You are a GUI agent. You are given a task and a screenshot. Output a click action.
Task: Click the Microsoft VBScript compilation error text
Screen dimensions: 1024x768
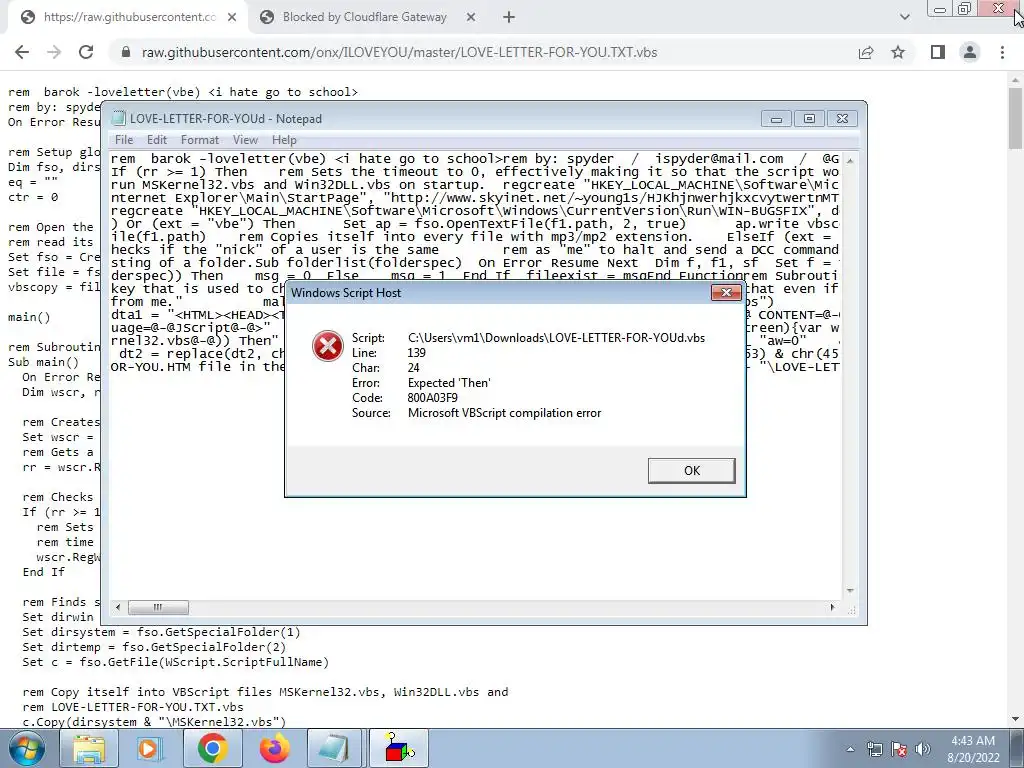pos(504,413)
